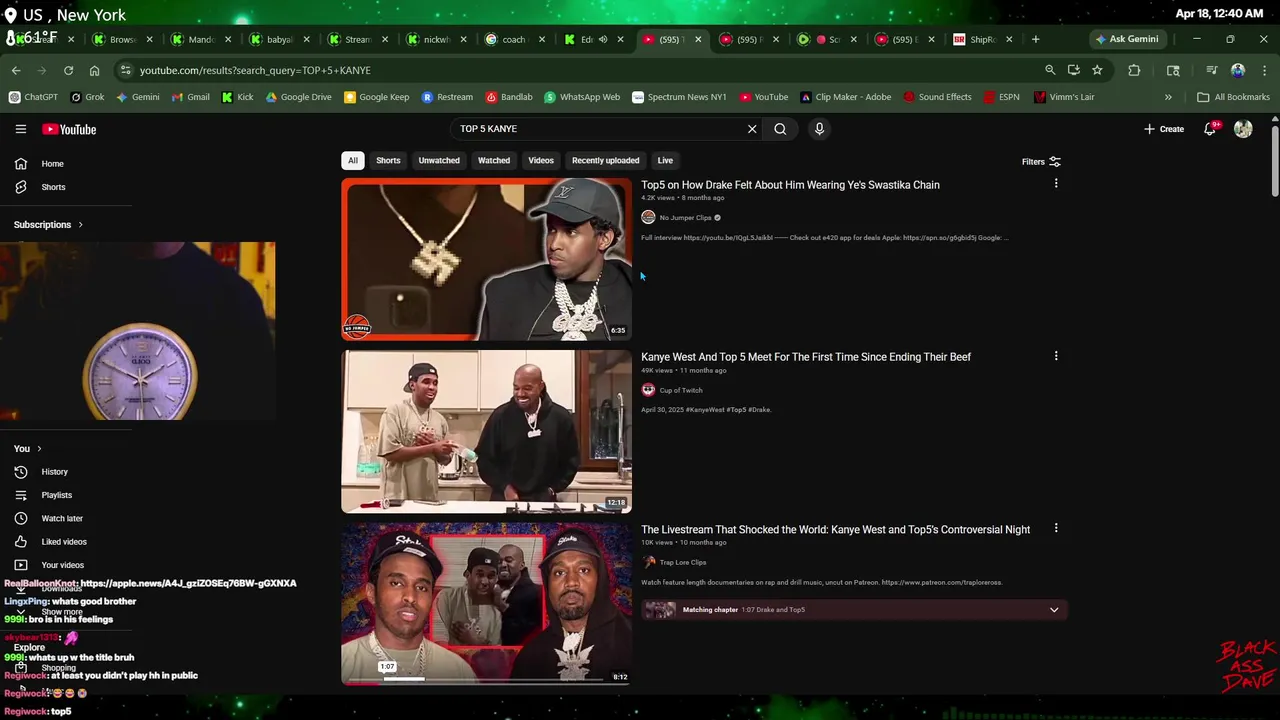Screen dimensions: 1280x720
Task: Go back with the browser arrow
Action: point(16,70)
